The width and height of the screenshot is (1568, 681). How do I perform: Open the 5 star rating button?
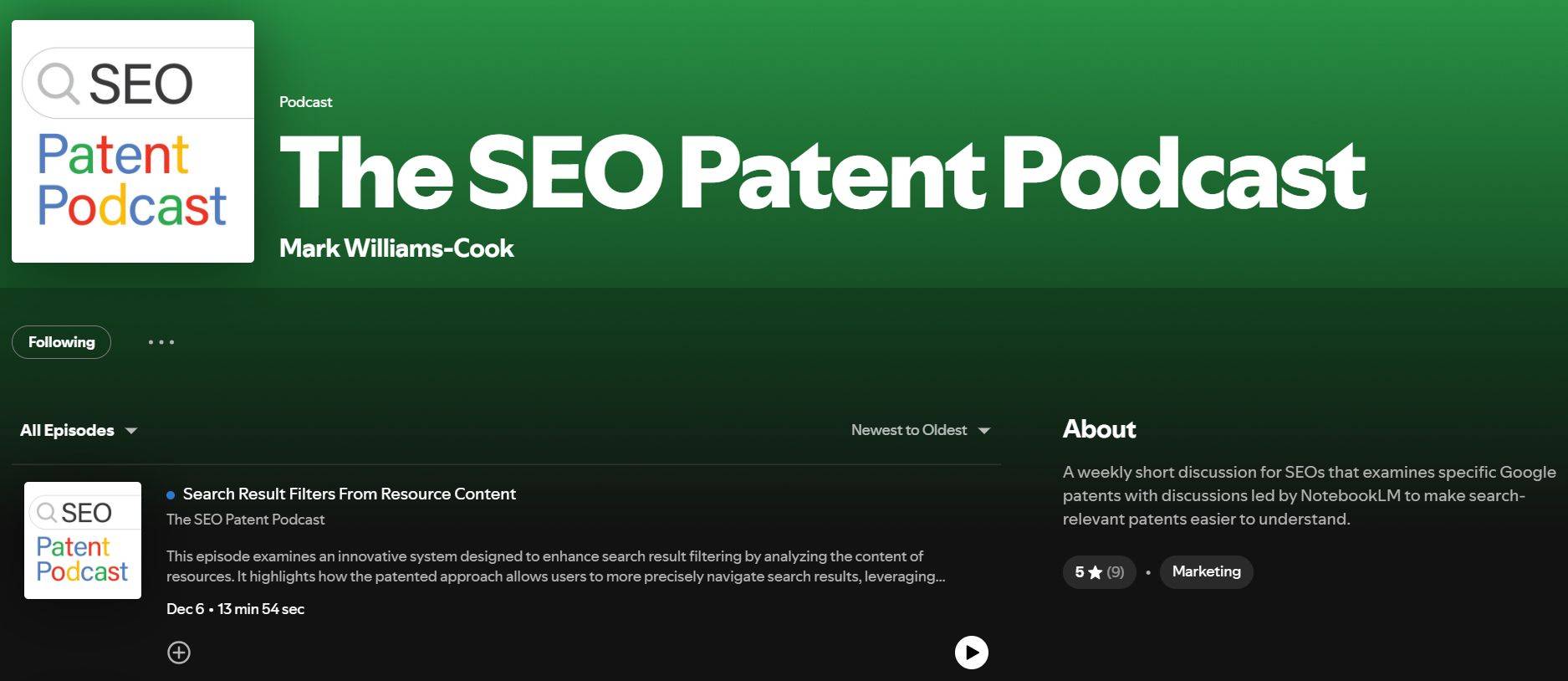point(1099,572)
